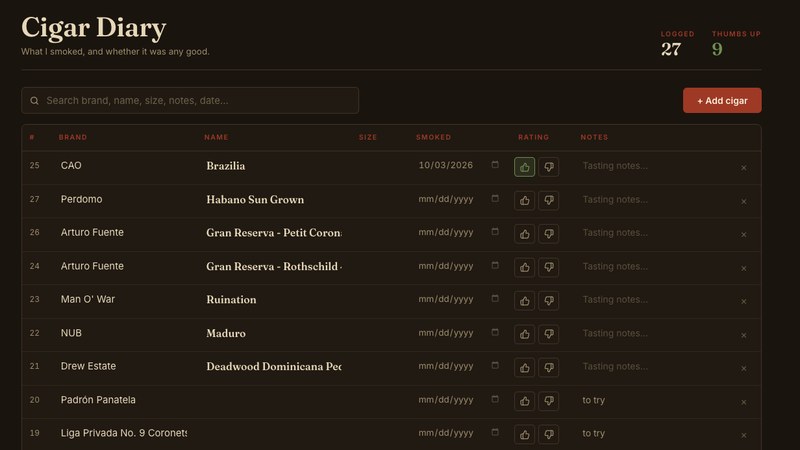Delete the Liga Privada No. 9 entry
This screenshot has height=450, width=800.
(x=743, y=435)
